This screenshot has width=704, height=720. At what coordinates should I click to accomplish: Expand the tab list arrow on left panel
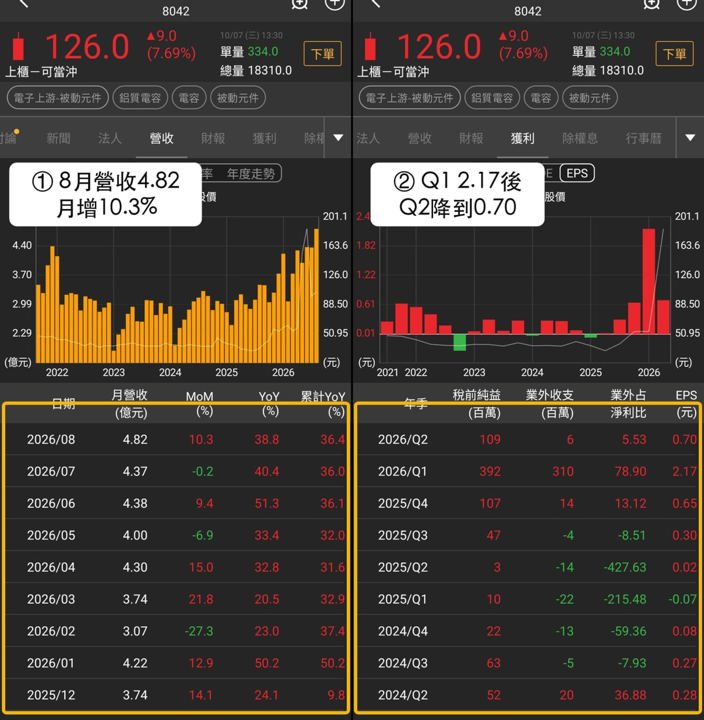click(x=338, y=138)
